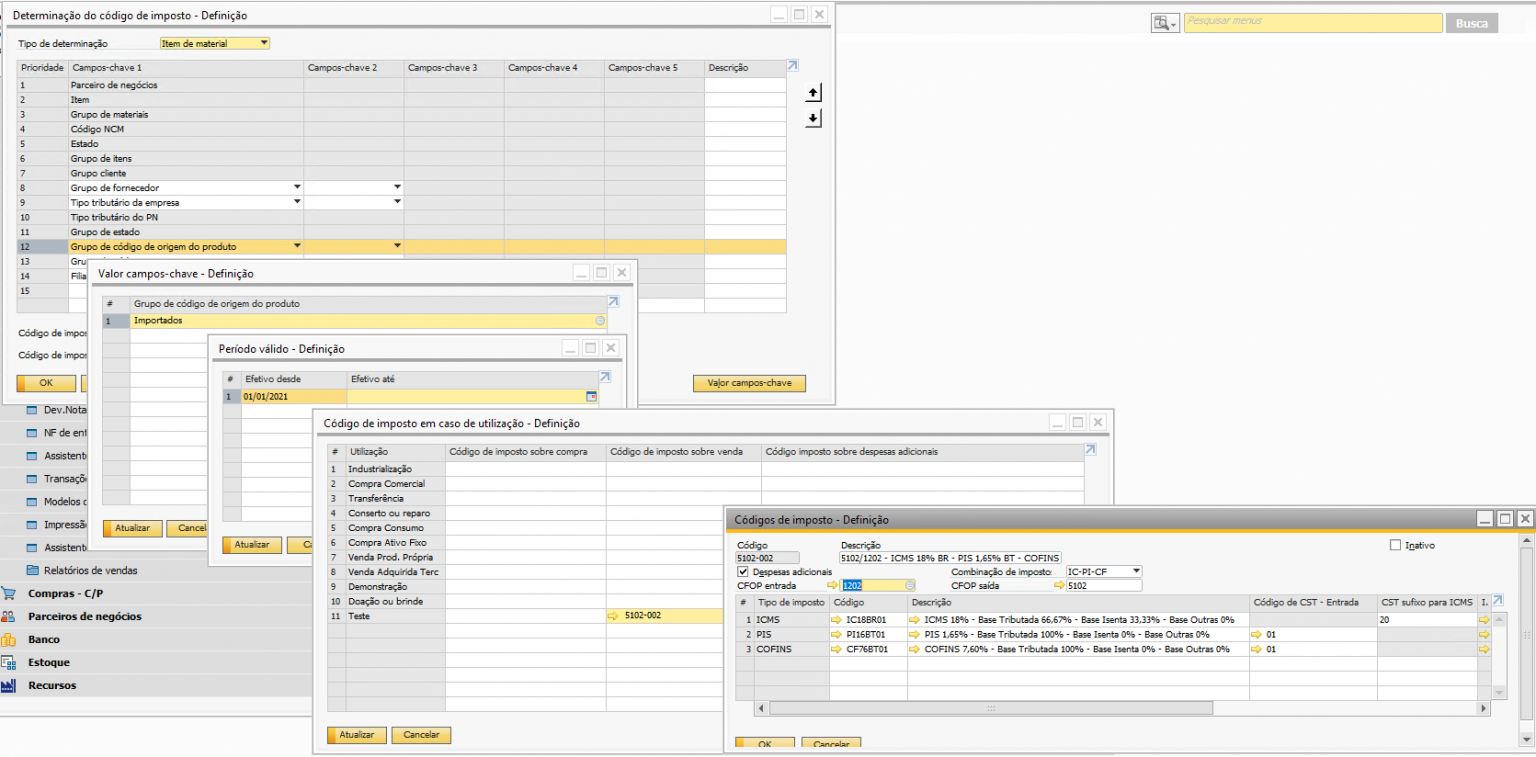Open the Tipo de determinação dropdown

(x=264, y=43)
